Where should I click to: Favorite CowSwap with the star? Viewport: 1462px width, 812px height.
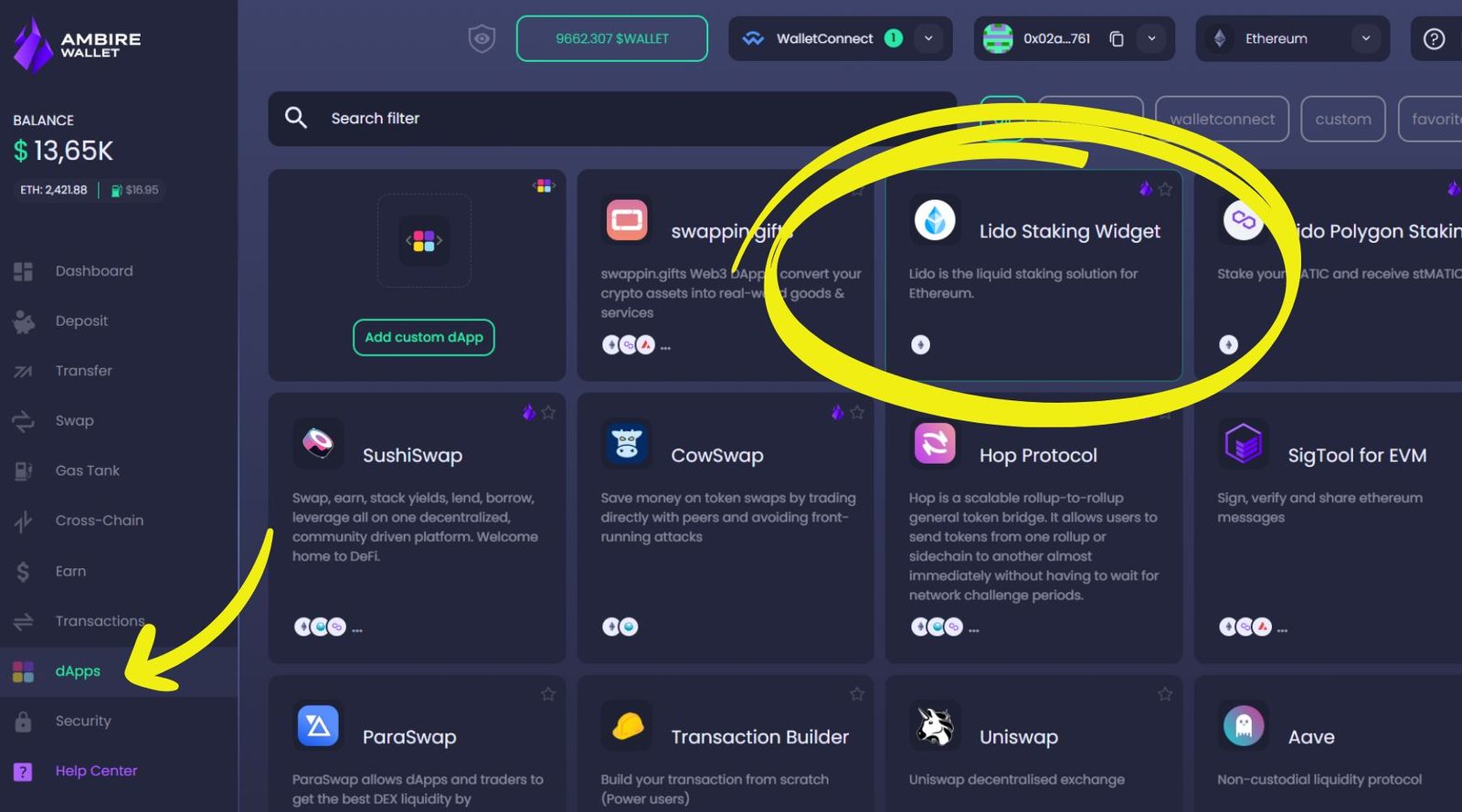tap(857, 413)
